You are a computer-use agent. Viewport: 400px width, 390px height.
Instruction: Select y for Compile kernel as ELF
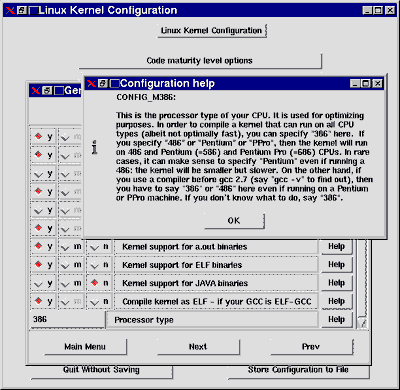click(x=43, y=301)
